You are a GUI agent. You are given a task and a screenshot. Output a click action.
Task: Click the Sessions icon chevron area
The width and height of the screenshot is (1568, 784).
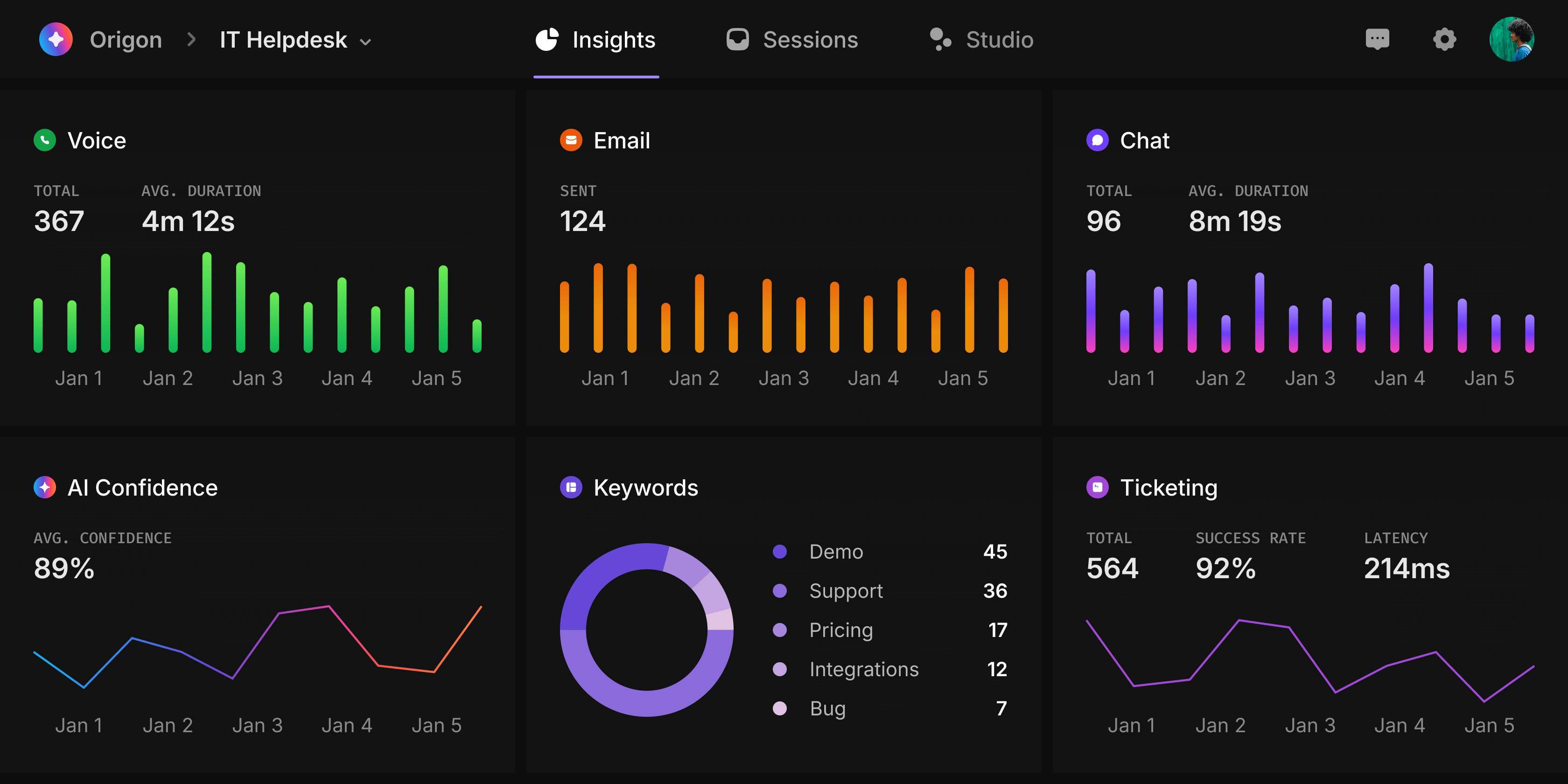coord(737,39)
